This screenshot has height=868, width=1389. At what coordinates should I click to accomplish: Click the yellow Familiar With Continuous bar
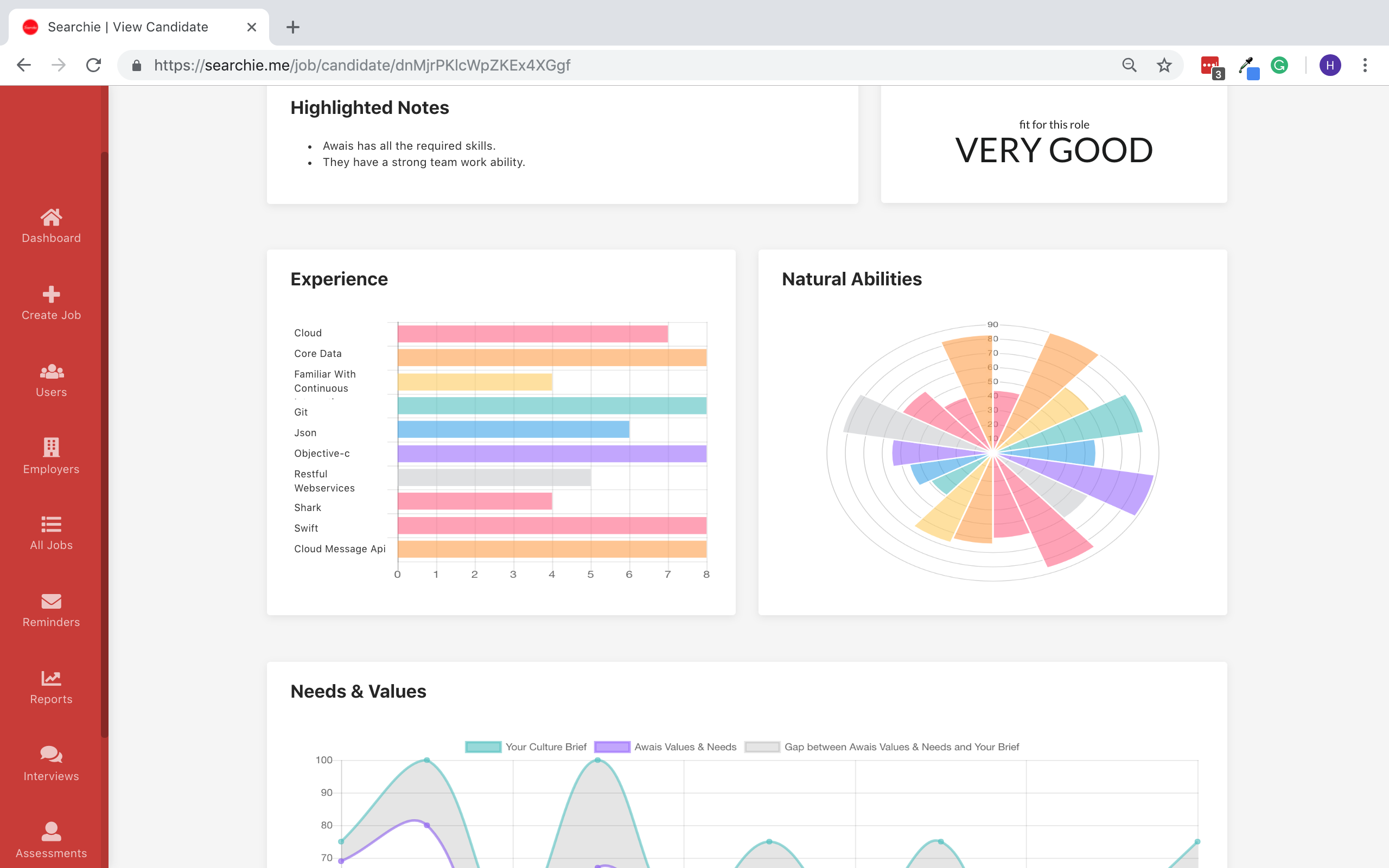(x=475, y=382)
